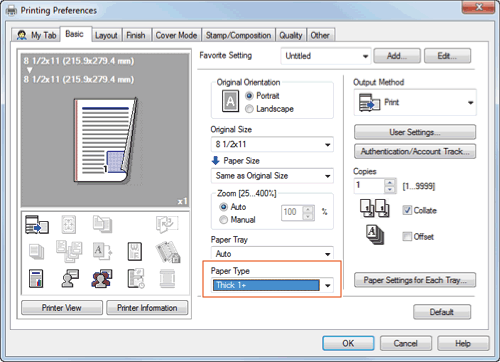The width and height of the screenshot is (500, 362).
Task: Open Paper Settings for Each Tray...
Action: 415,280
